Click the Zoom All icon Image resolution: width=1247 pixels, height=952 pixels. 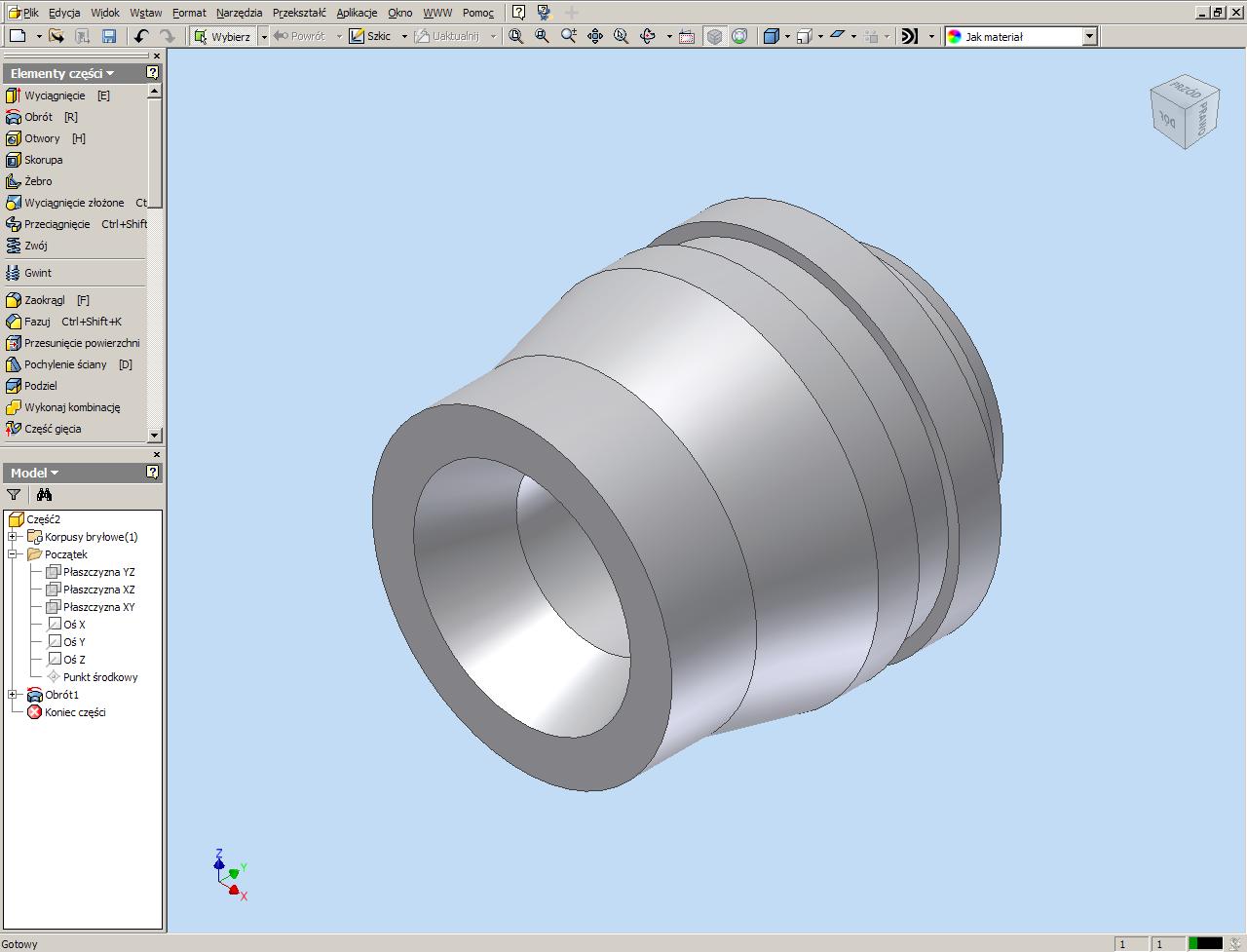click(x=516, y=36)
